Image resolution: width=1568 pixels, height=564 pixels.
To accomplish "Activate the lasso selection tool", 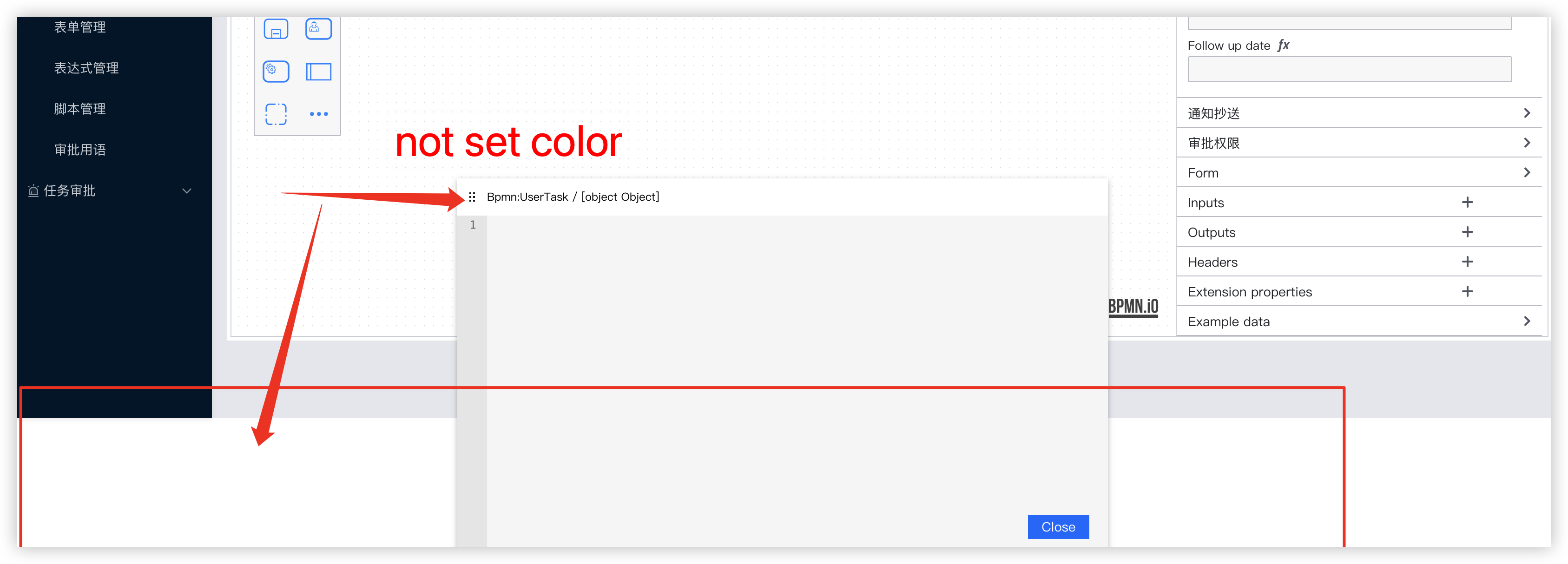I will point(276,113).
